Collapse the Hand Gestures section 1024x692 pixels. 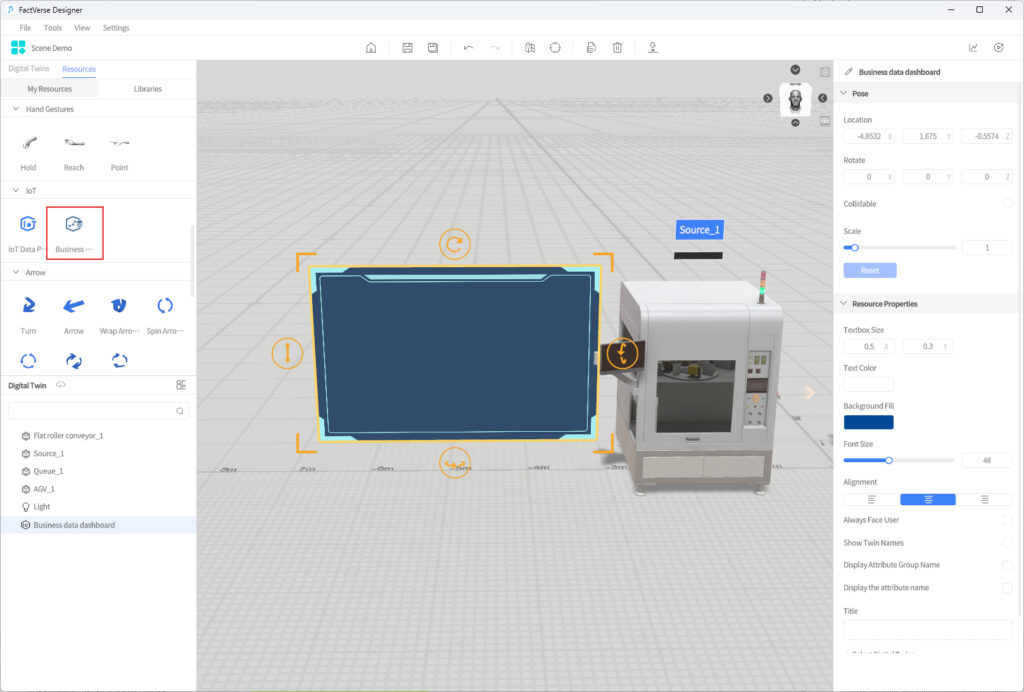pos(16,108)
